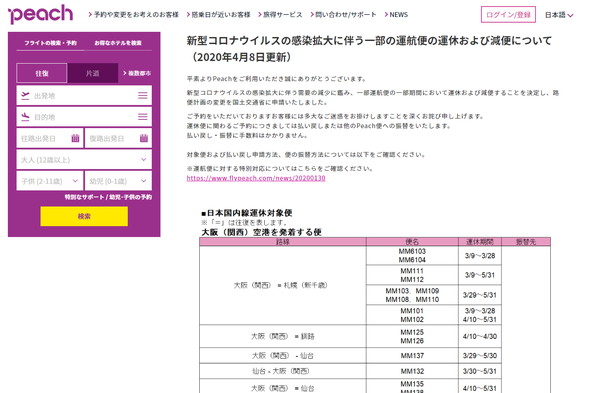Click the 3/29～5/30 period cell
Viewport: 590px width, 393px height.
pyautogui.click(x=480, y=355)
